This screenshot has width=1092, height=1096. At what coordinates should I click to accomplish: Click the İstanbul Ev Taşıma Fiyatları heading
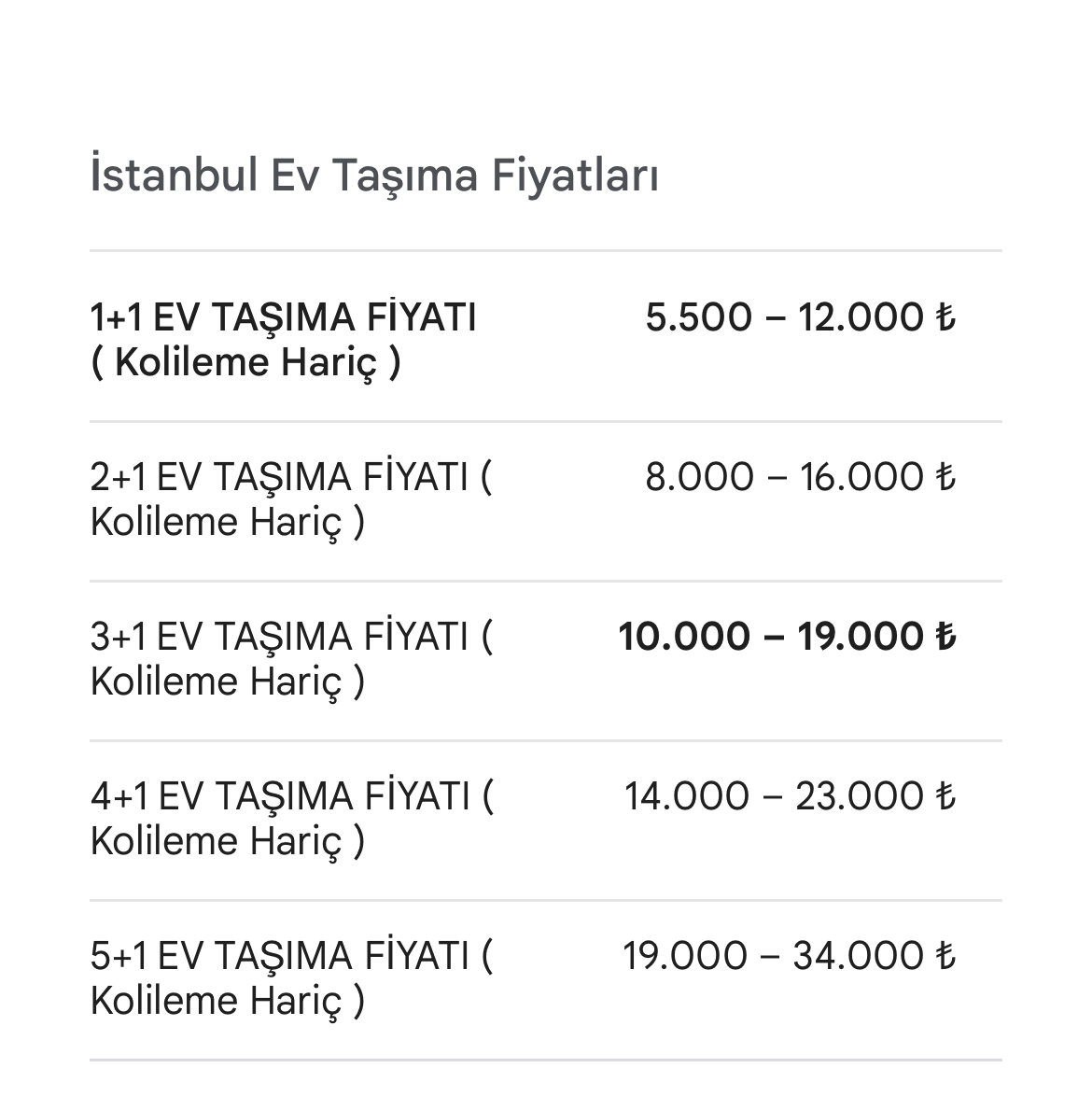tap(374, 176)
